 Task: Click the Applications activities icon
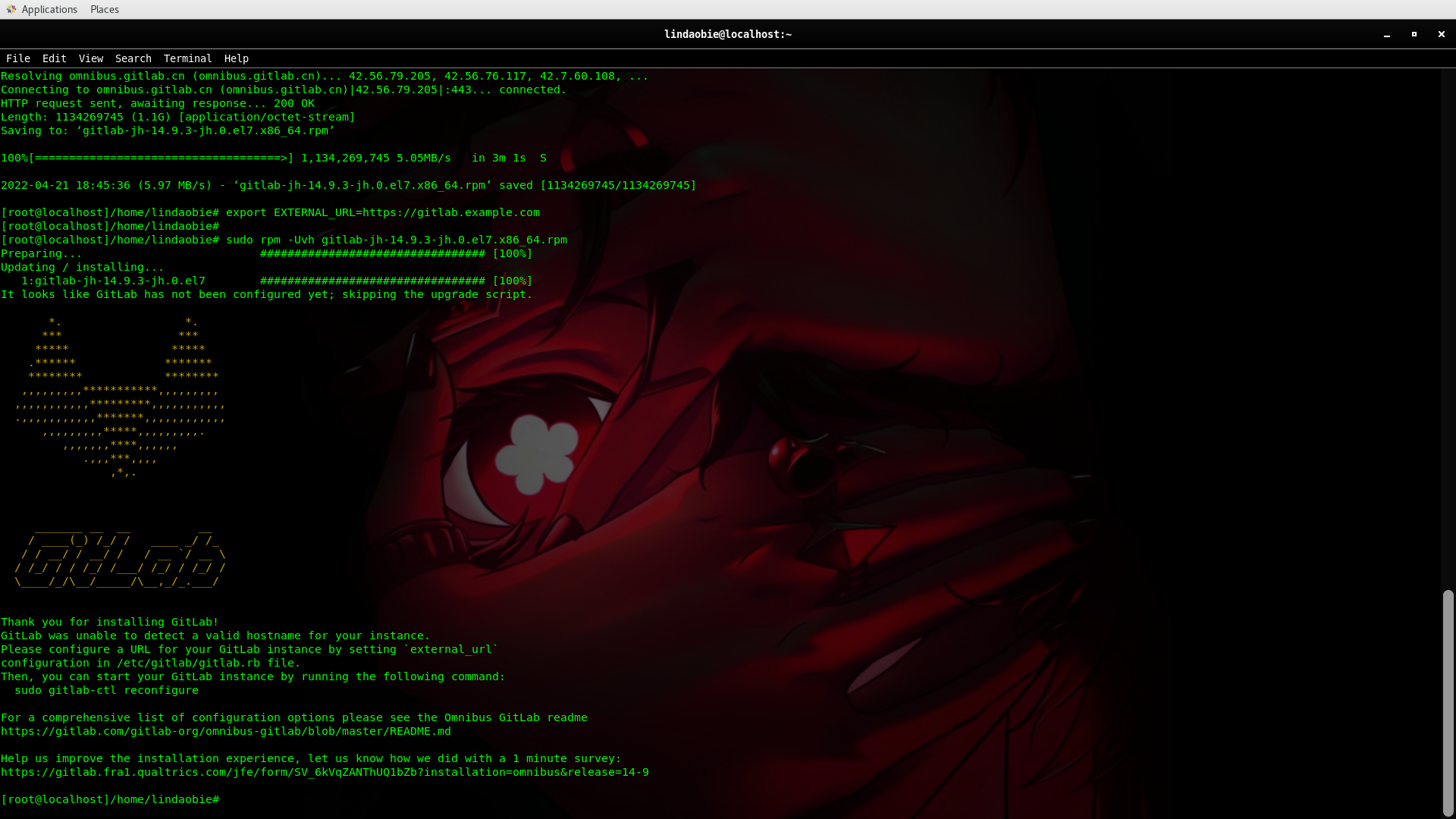click(x=11, y=9)
